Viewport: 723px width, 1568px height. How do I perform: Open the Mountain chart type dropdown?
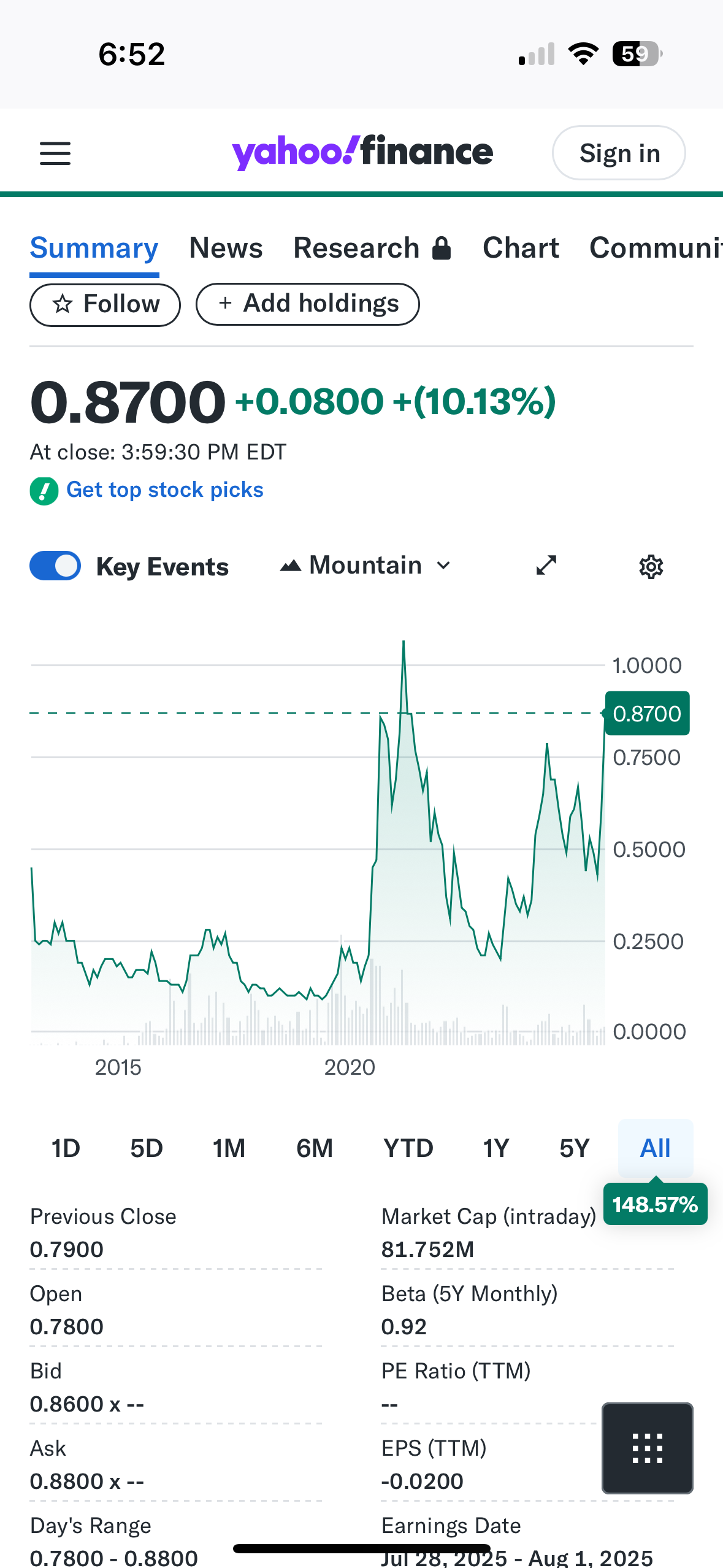pyautogui.click(x=365, y=566)
